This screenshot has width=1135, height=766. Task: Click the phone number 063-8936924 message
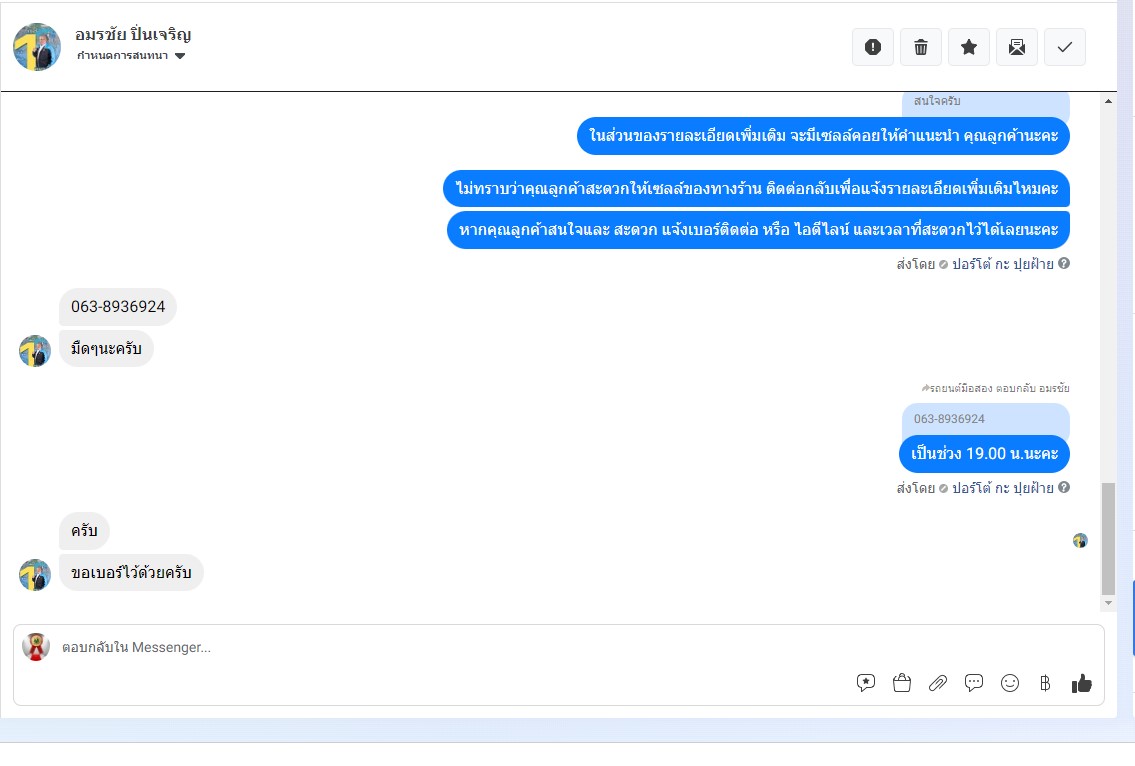click(118, 306)
